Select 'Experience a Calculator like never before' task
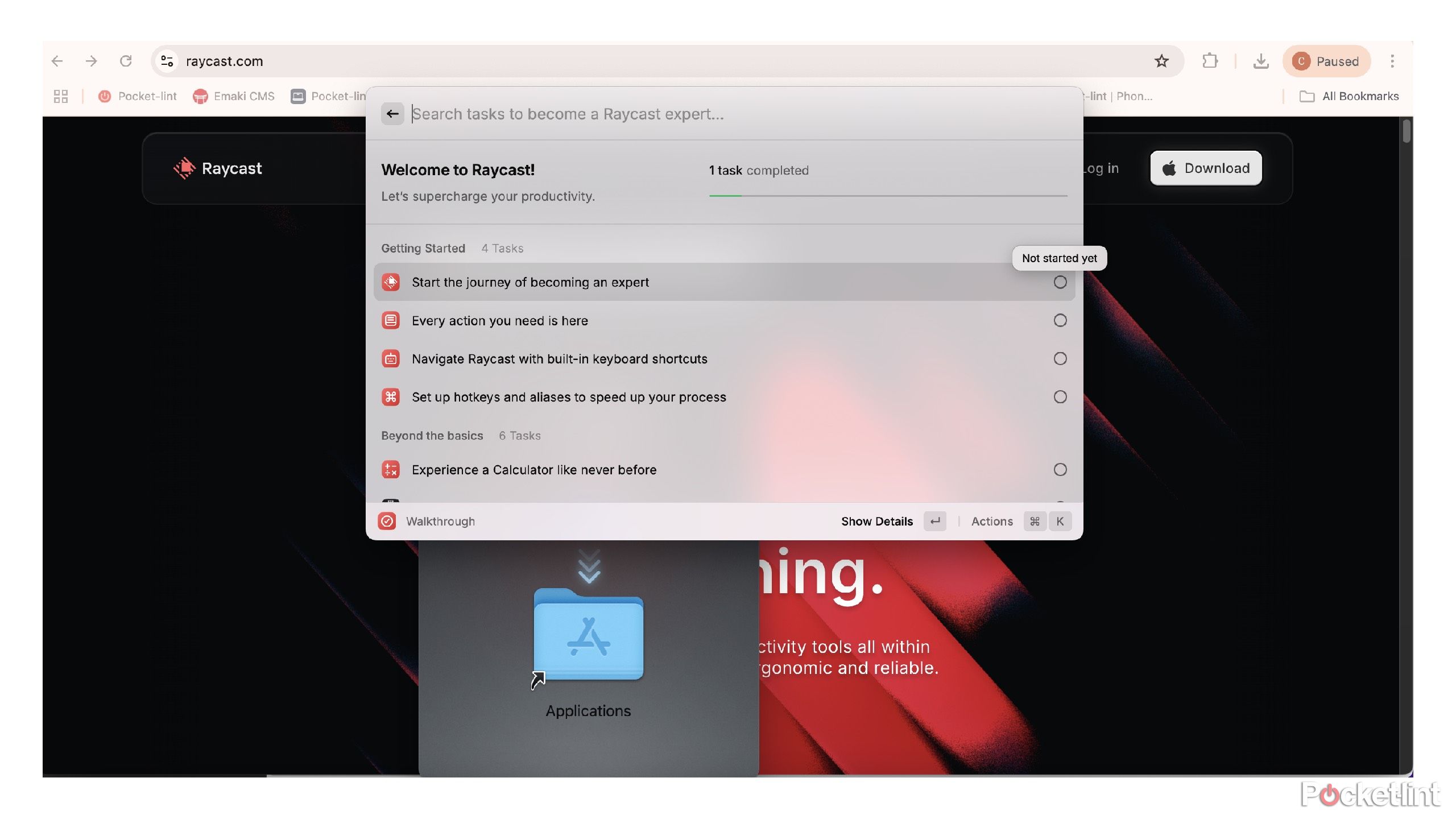This screenshot has width=1456, height=819. pyautogui.click(x=724, y=469)
